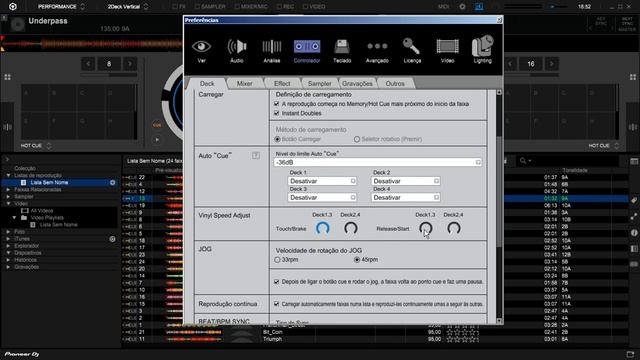Viewport: 640px width, 360px height.
Task: Select the Controlador preferences category
Action: coord(307,51)
